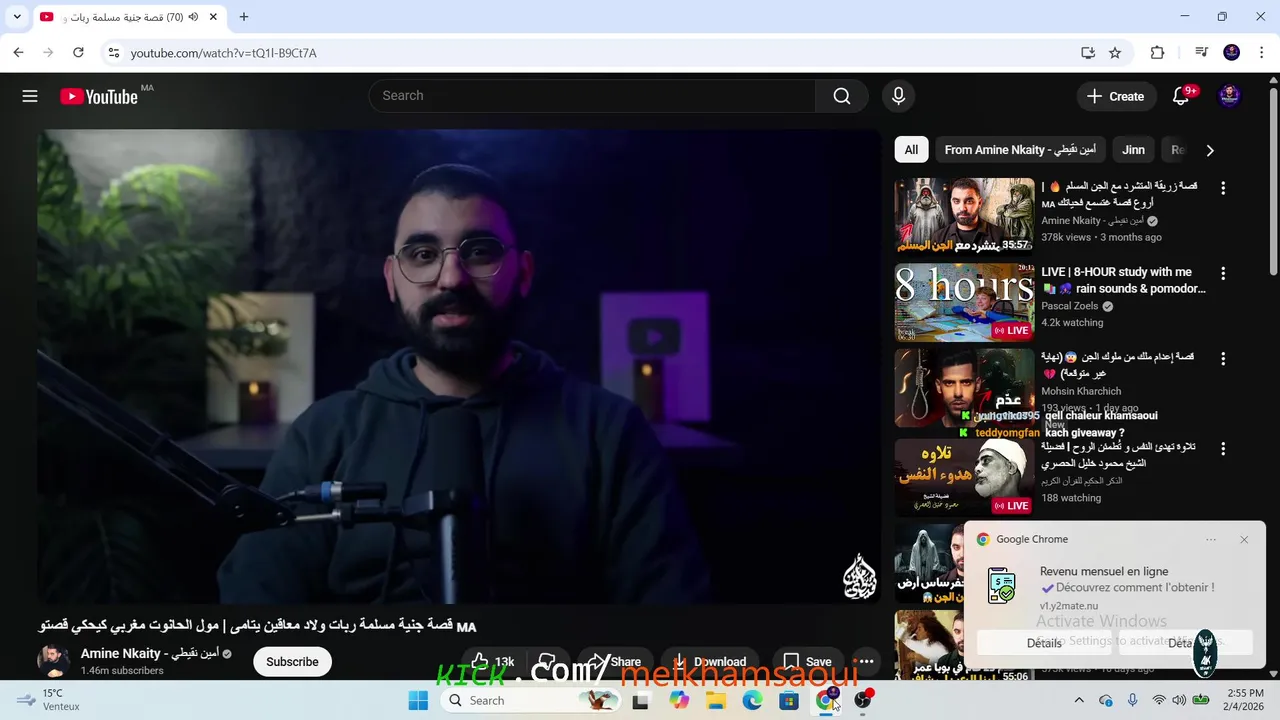The height and width of the screenshot is (720, 1280).
Task: Go back in Chrome browser
Action: 19,53
